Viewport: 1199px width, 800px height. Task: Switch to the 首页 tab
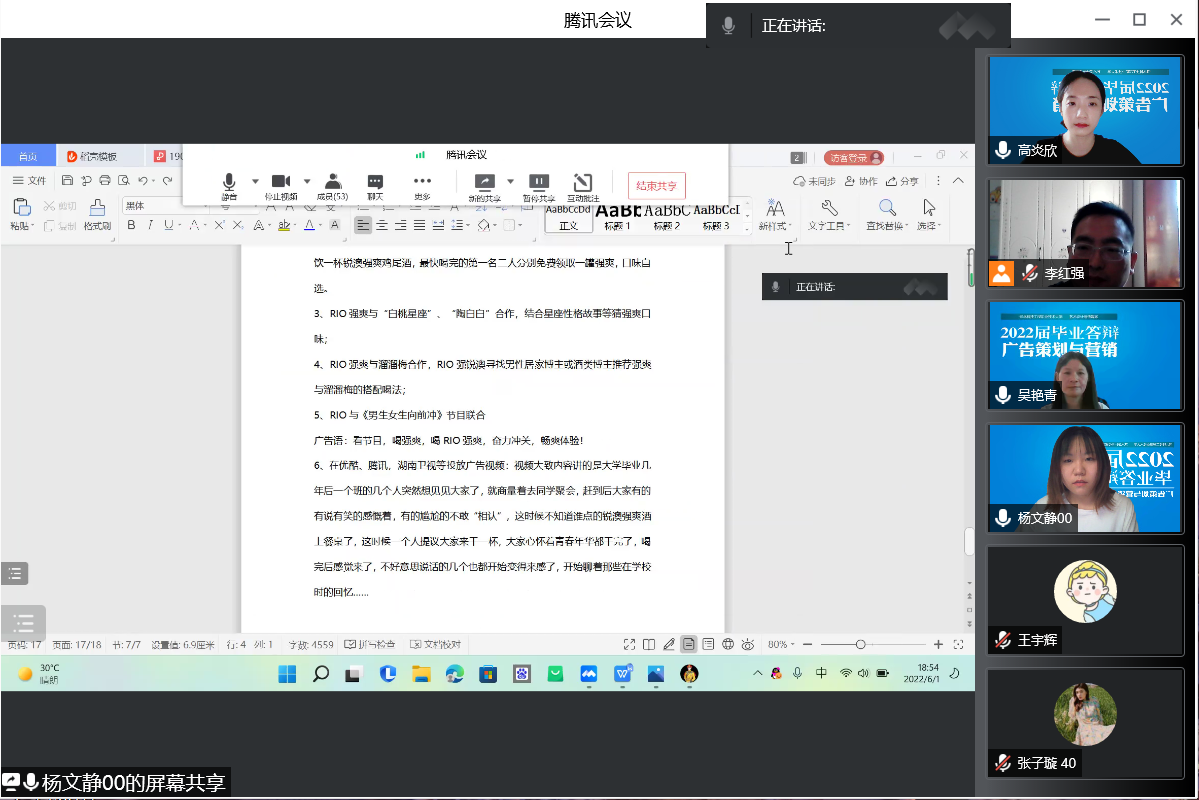coord(27,156)
